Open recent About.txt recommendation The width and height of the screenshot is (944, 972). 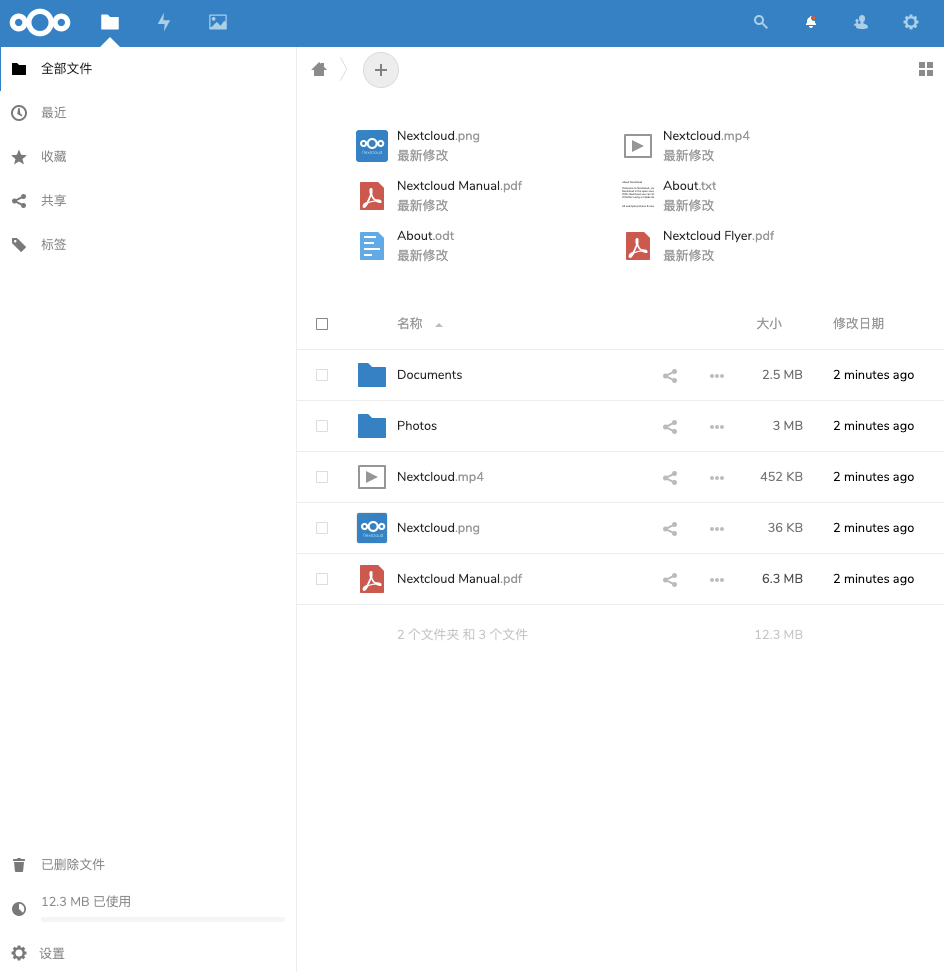coord(669,196)
